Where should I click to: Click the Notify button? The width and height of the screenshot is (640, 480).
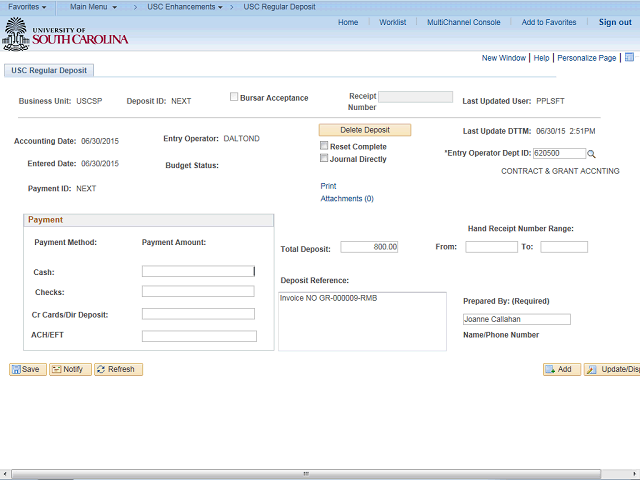point(70,369)
